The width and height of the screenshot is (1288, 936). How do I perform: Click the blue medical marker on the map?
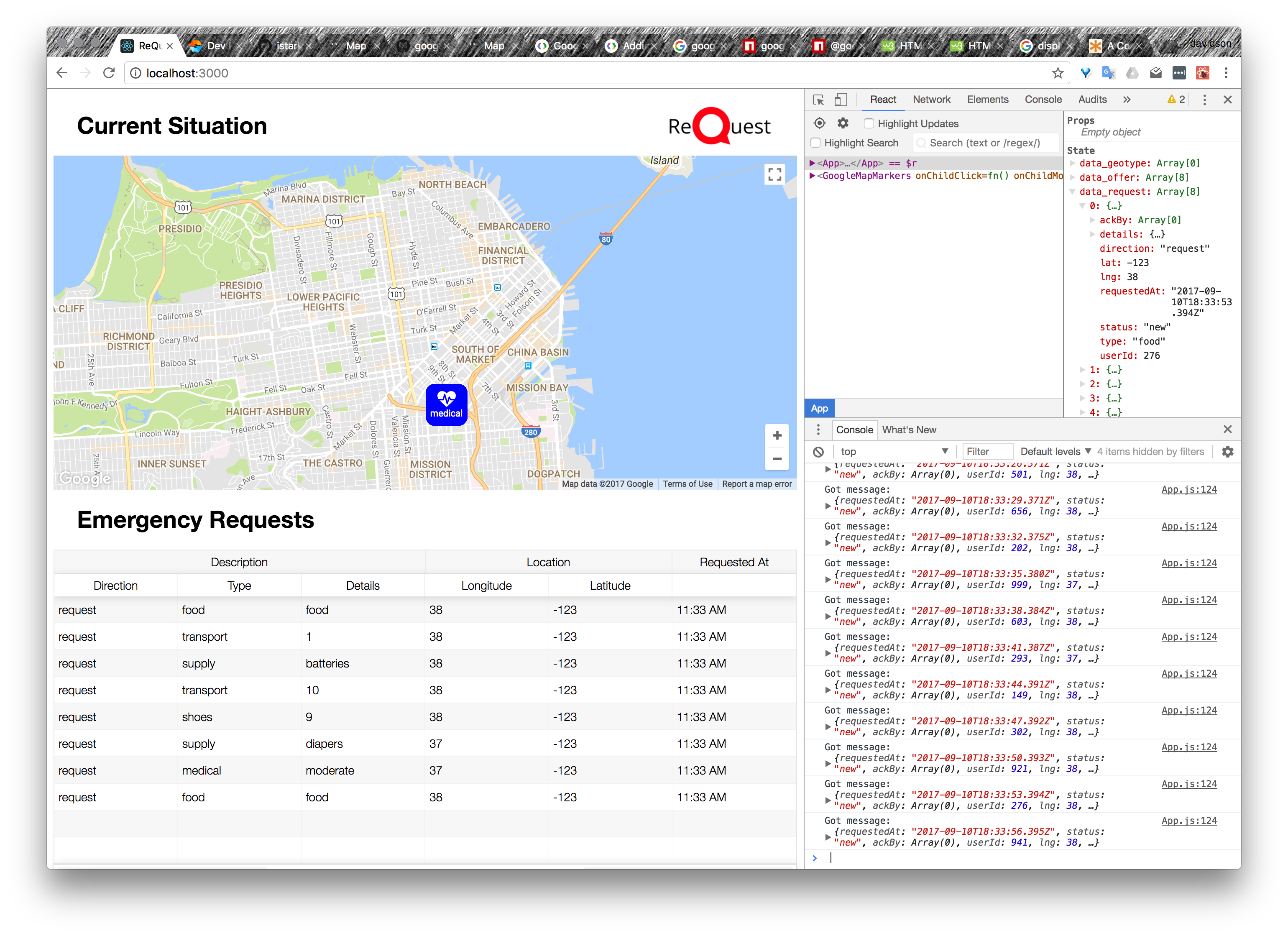(446, 404)
